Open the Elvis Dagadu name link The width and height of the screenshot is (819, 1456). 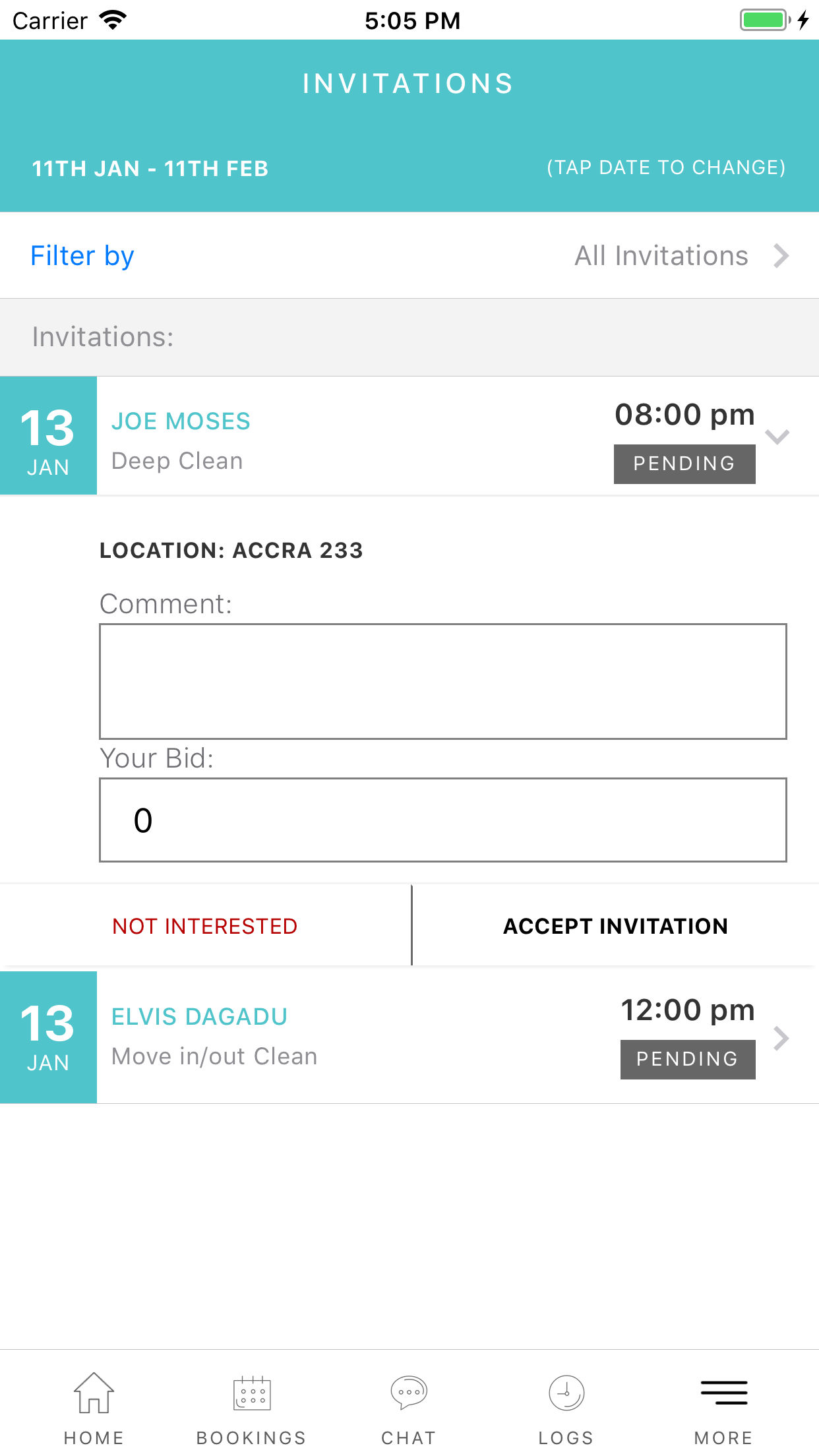[x=199, y=1017]
